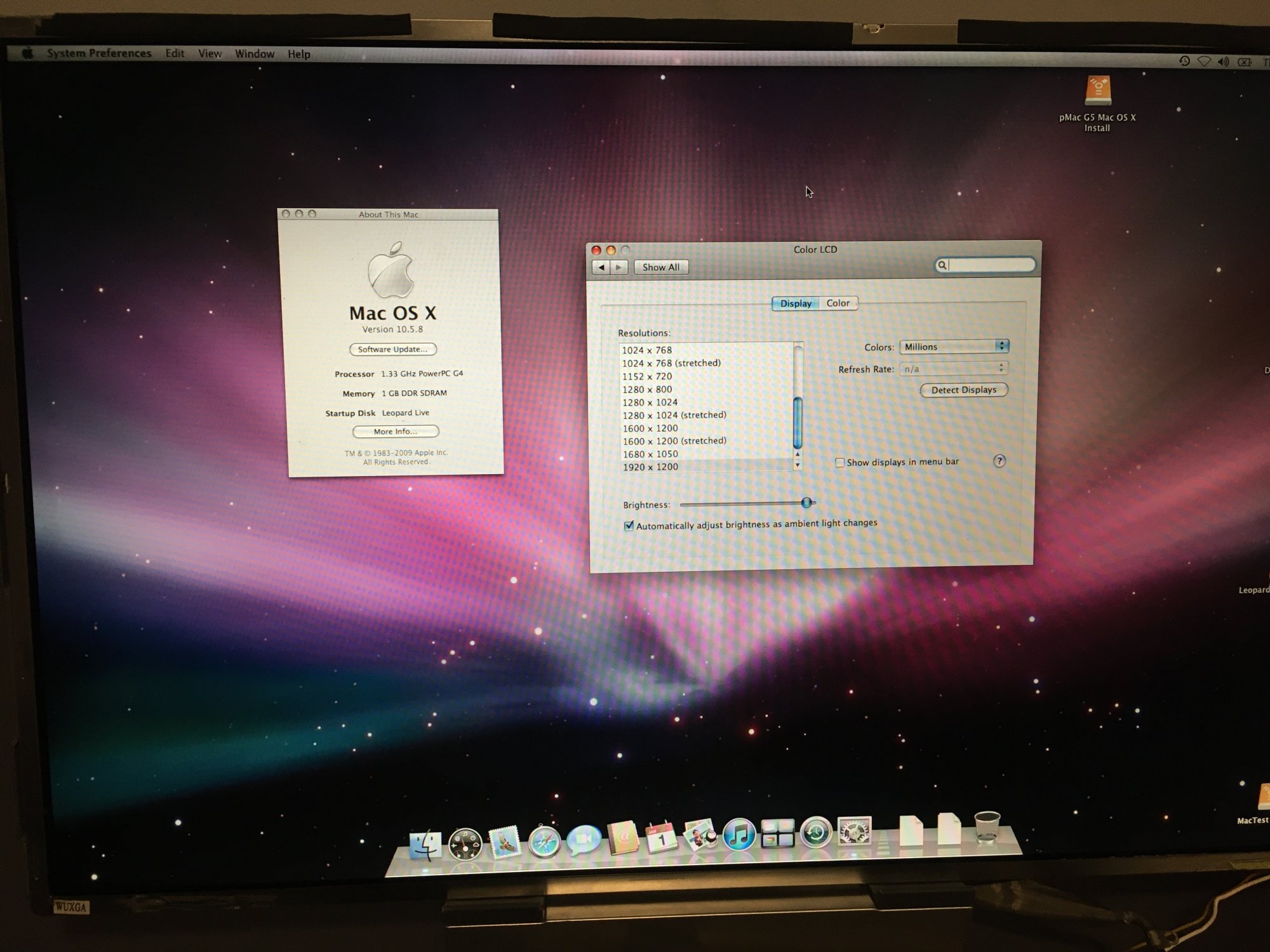This screenshot has width=1270, height=952.
Task: Open Time Machine in the Dock
Action: click(x=815, y=833)
